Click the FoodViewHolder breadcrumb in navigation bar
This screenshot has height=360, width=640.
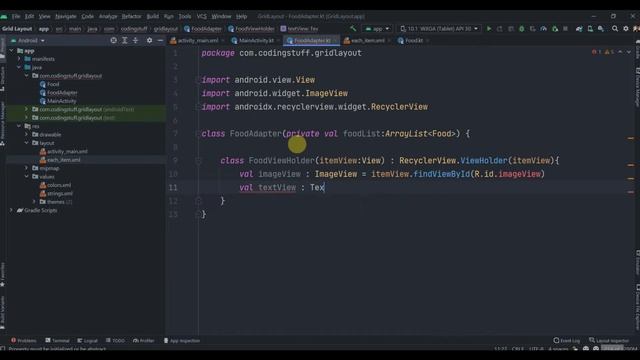point(251,29)
